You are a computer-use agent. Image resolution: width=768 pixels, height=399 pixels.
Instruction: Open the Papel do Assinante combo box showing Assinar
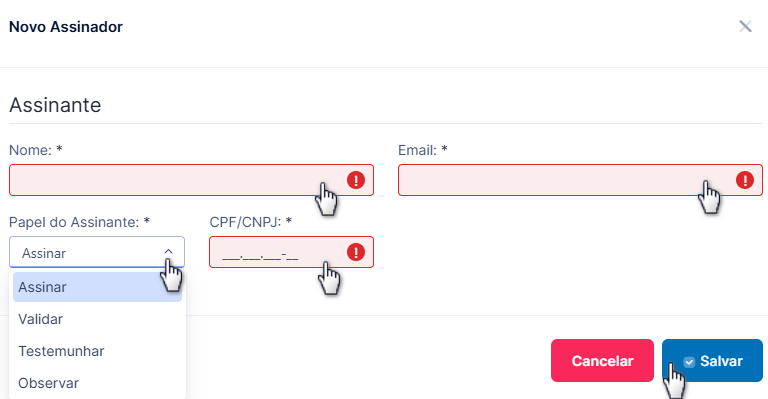point(97,252)
